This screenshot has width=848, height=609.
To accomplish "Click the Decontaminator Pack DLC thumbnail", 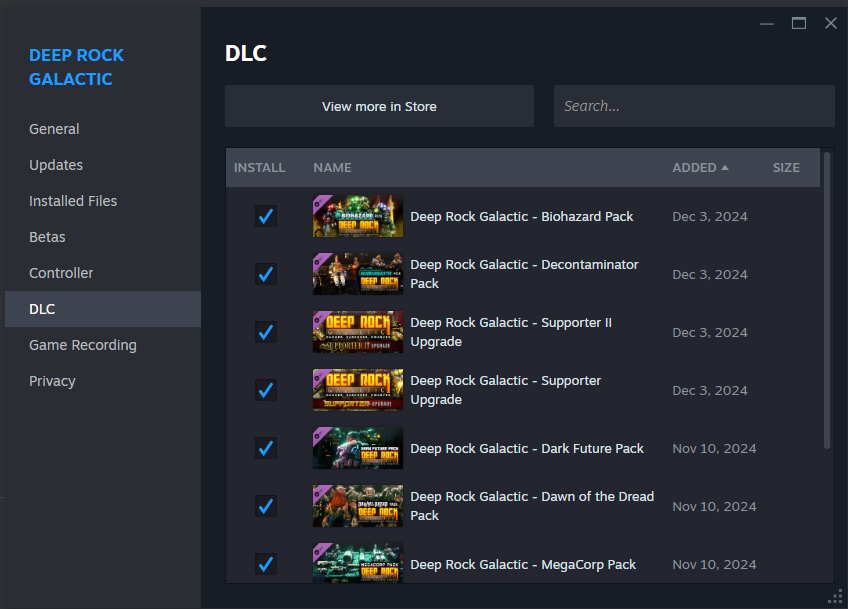I will pos(358,274).
